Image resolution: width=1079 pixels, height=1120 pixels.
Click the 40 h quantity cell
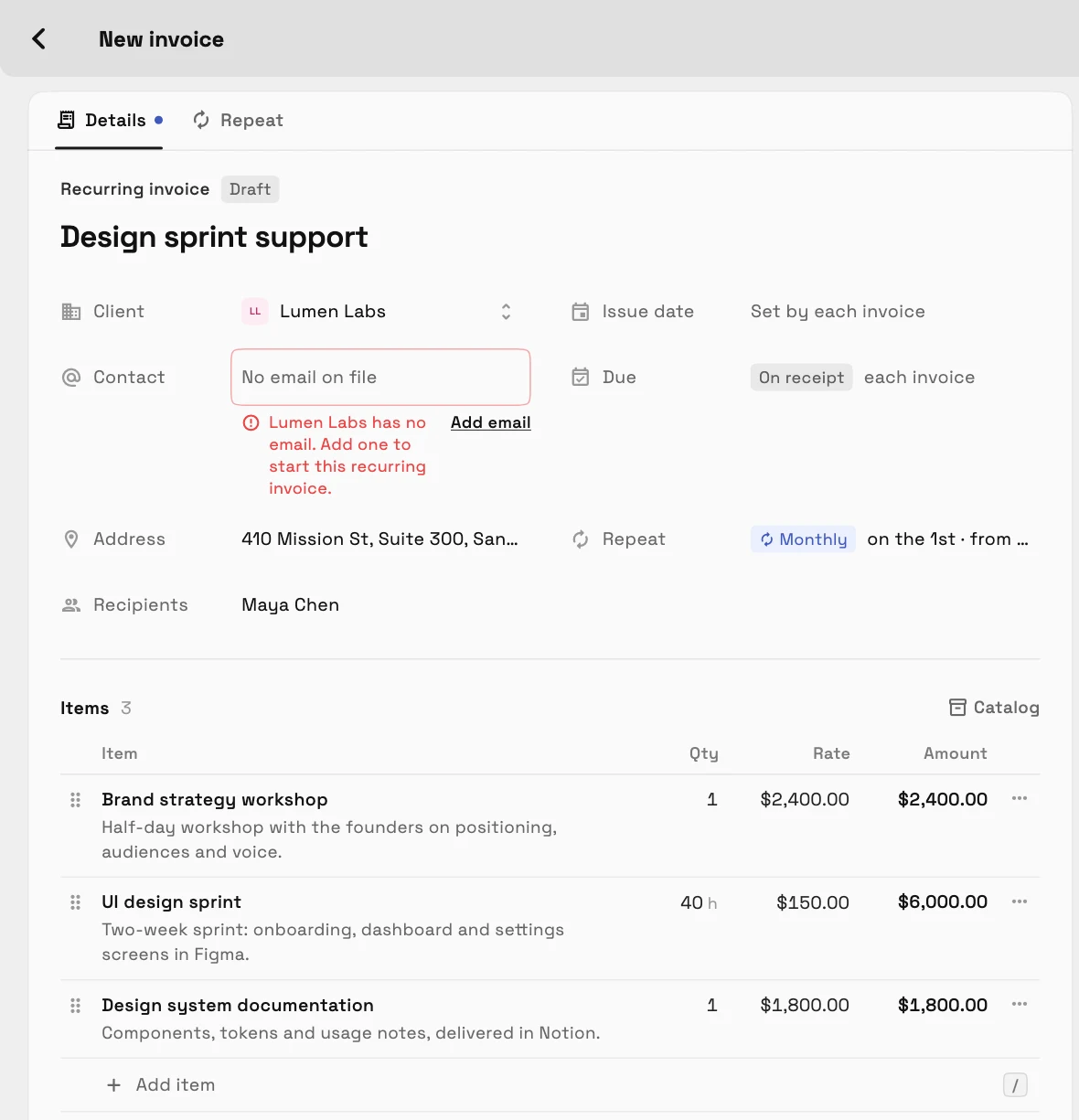[699, 902]
